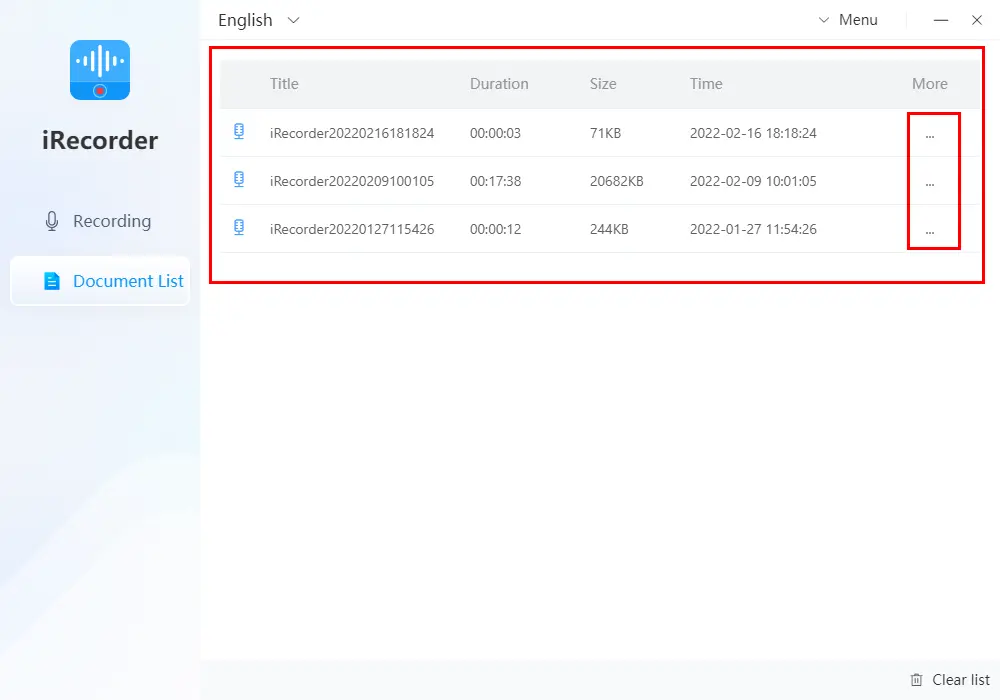
Task: Open More options for the 20682KB recording
Action: click(930, 182)
